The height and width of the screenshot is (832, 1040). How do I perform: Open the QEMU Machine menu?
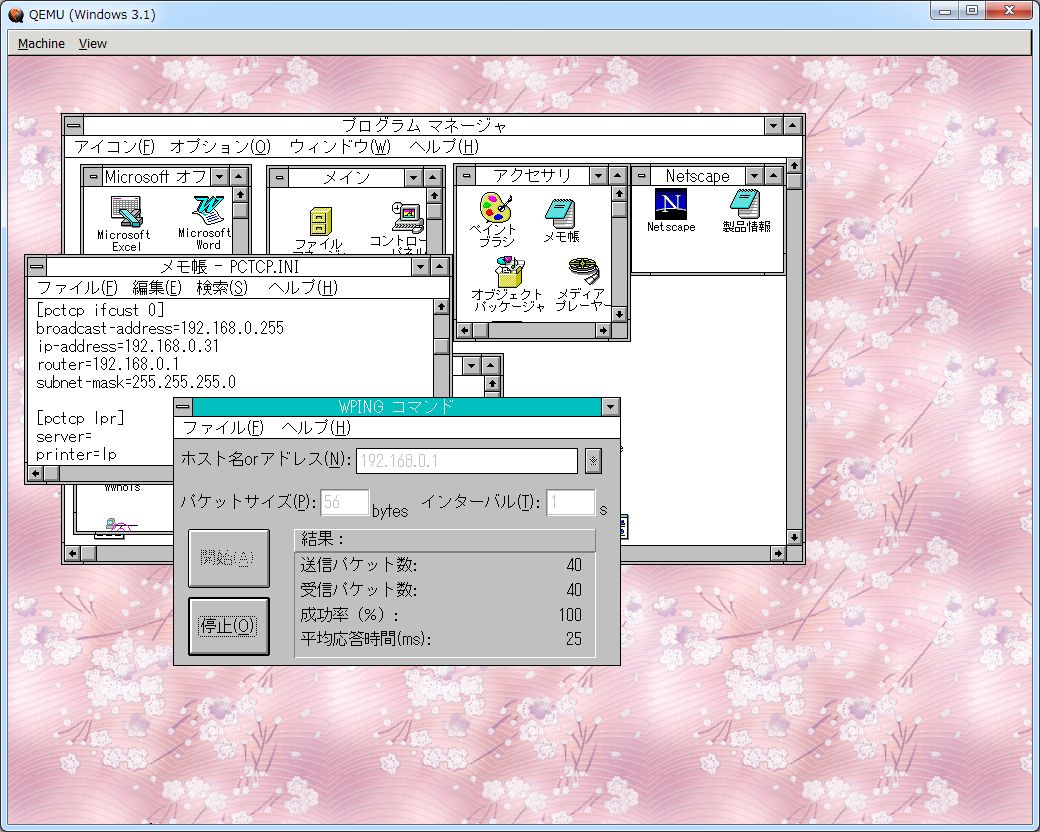tap(41, 44)
